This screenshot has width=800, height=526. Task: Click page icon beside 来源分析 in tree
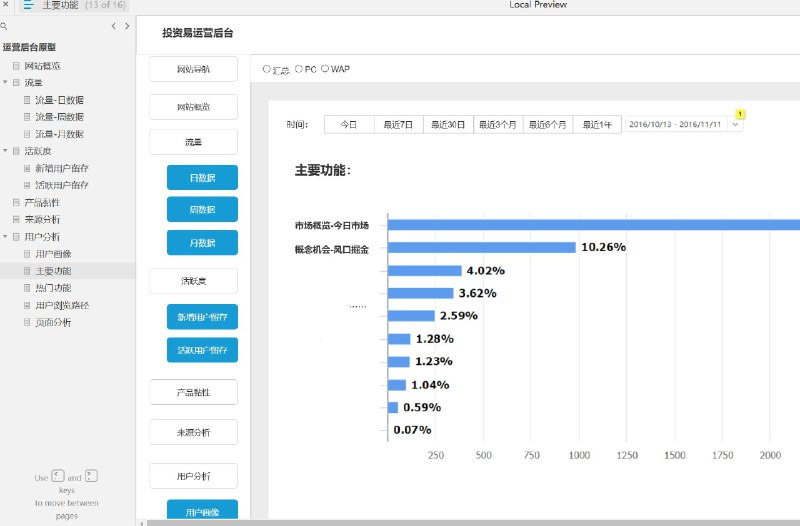(x=16, y=219)
